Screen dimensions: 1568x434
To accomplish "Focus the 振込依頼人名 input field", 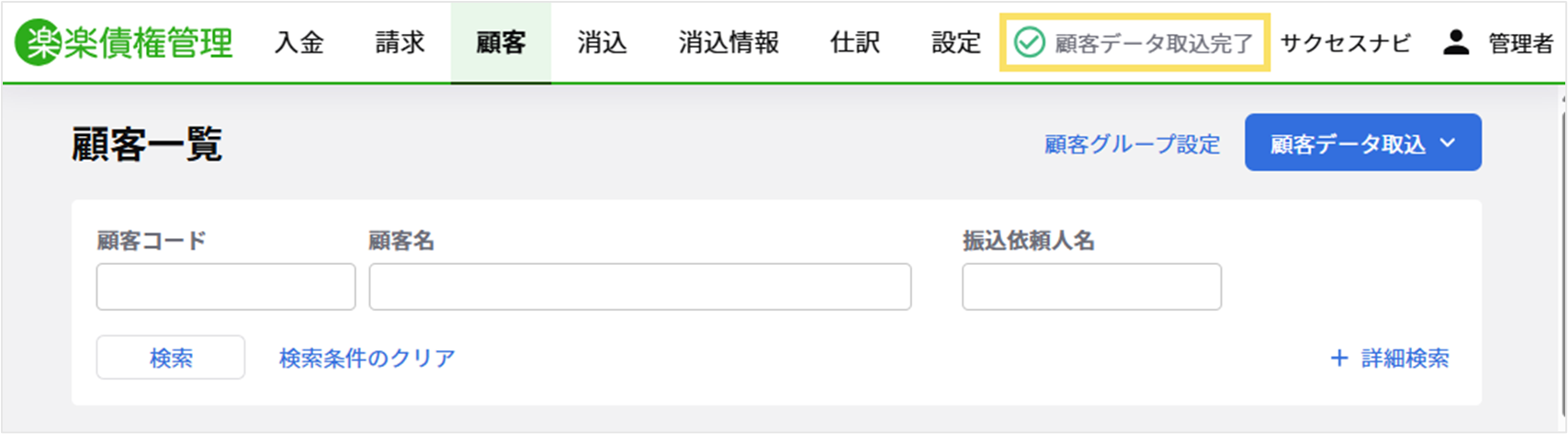I will pyautogui.click(x=1091, y=287).
